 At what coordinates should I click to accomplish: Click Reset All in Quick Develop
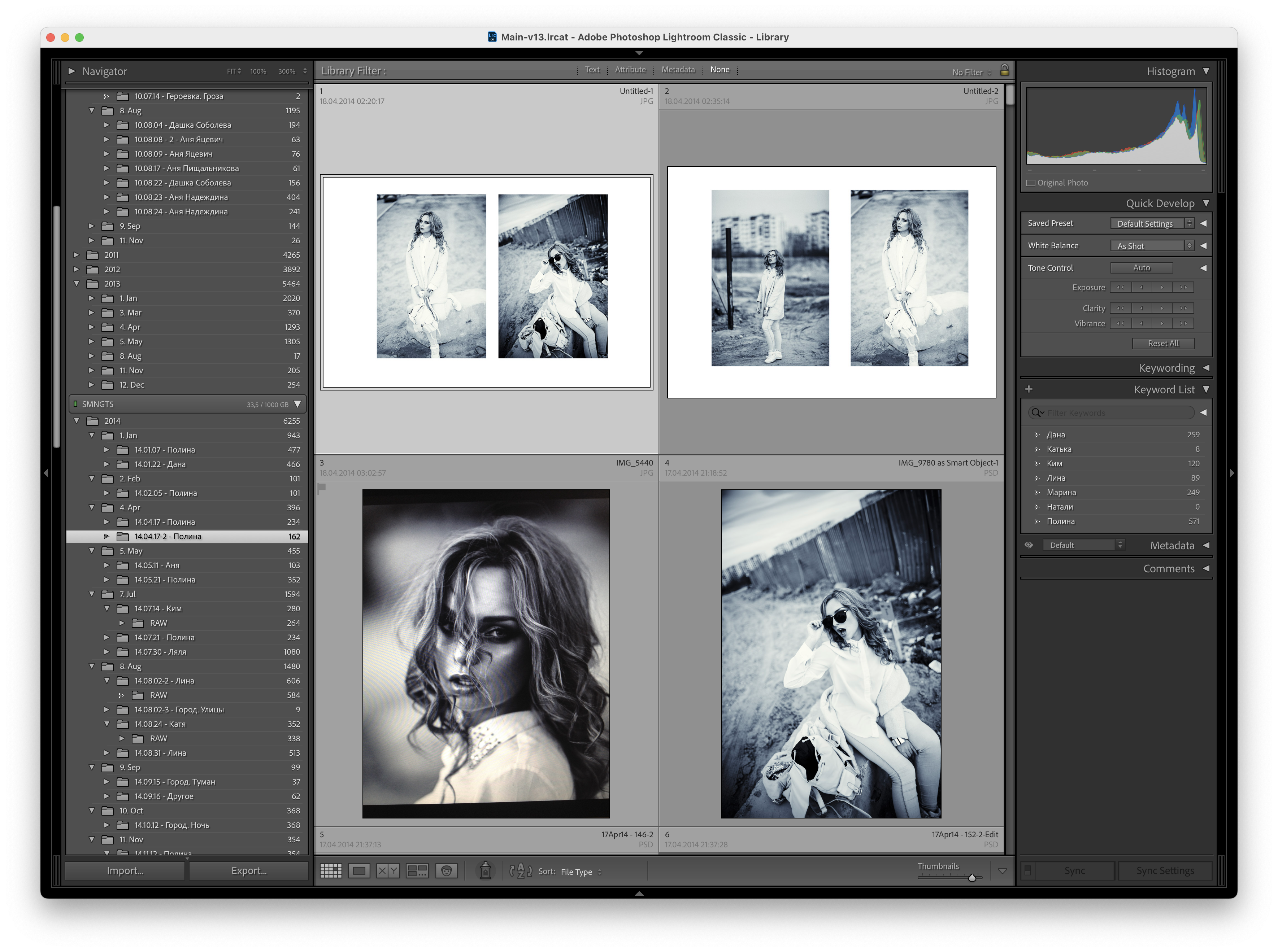pyautogui.click(x=1163, y=344)
